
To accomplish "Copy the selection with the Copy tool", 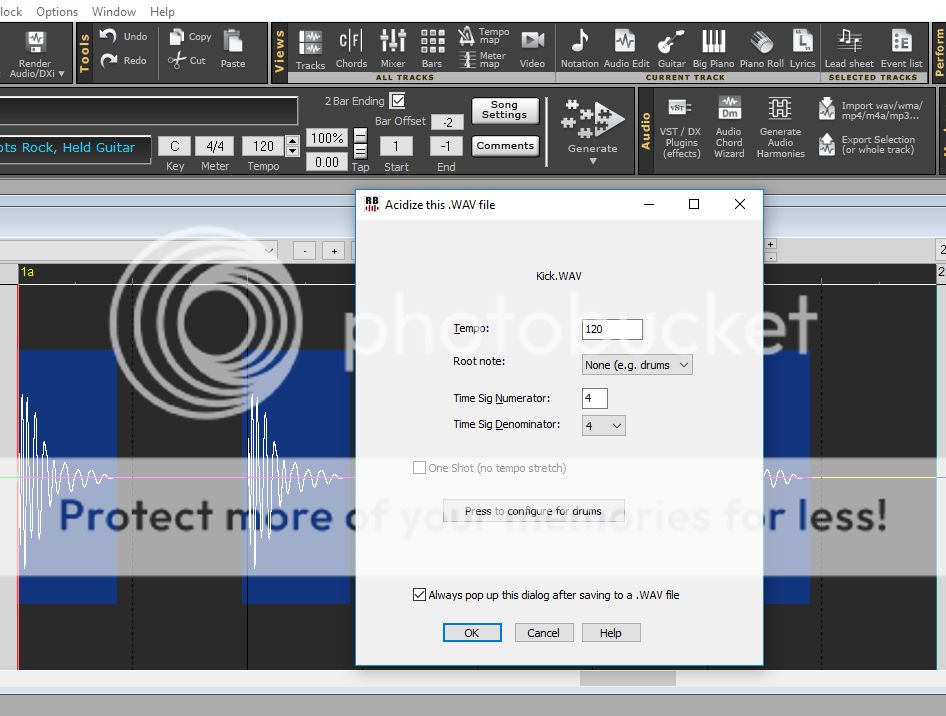I will click(190, 37).
